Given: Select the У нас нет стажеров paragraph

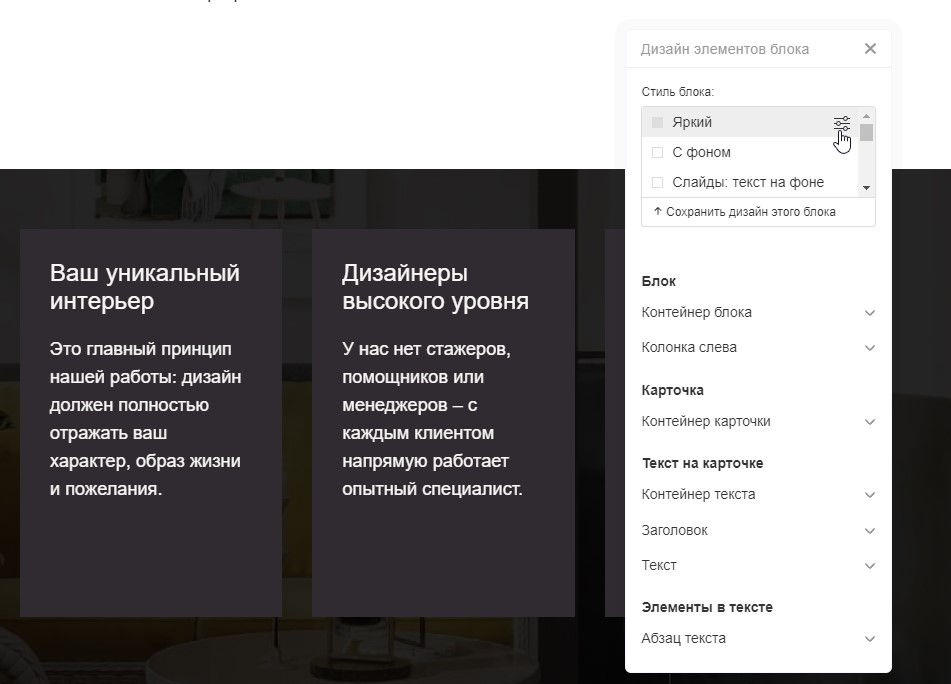Looking at the screenshot, I should (432, 419).
